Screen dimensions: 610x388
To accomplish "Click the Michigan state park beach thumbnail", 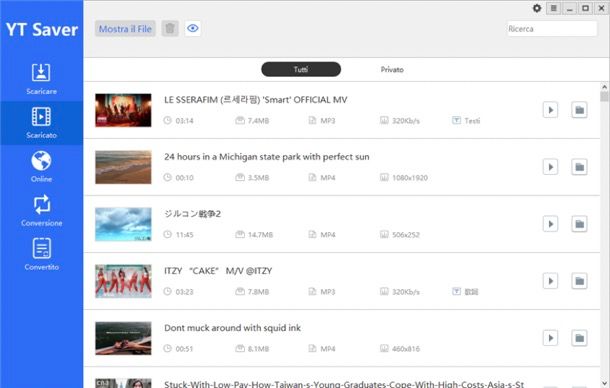I will point(123,167).
